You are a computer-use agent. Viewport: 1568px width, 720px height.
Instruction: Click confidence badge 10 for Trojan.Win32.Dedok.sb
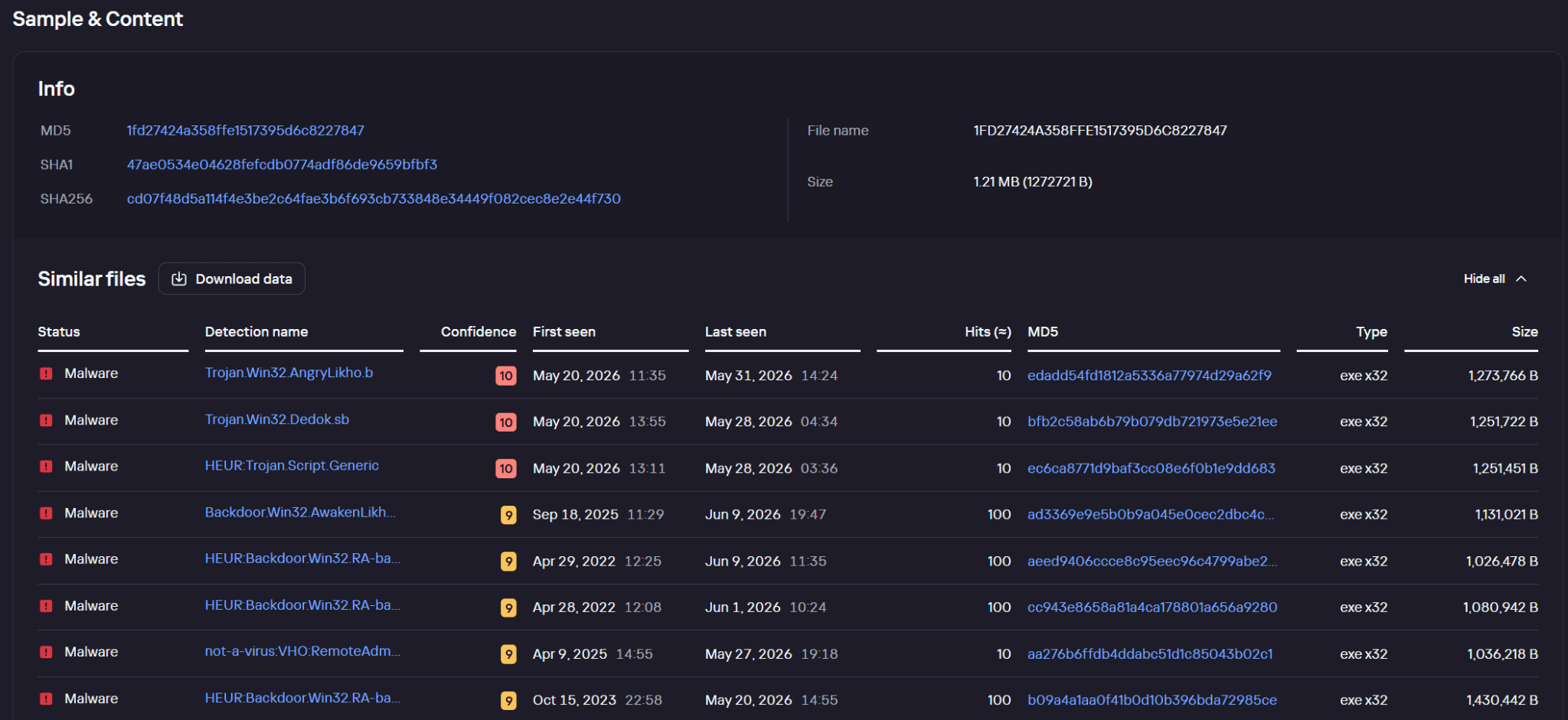505,422
